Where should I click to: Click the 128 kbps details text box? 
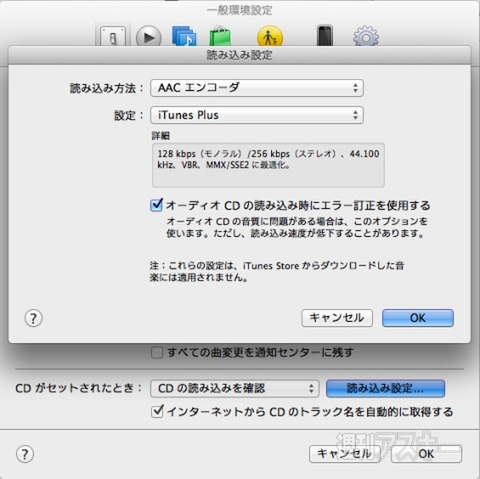268,165
